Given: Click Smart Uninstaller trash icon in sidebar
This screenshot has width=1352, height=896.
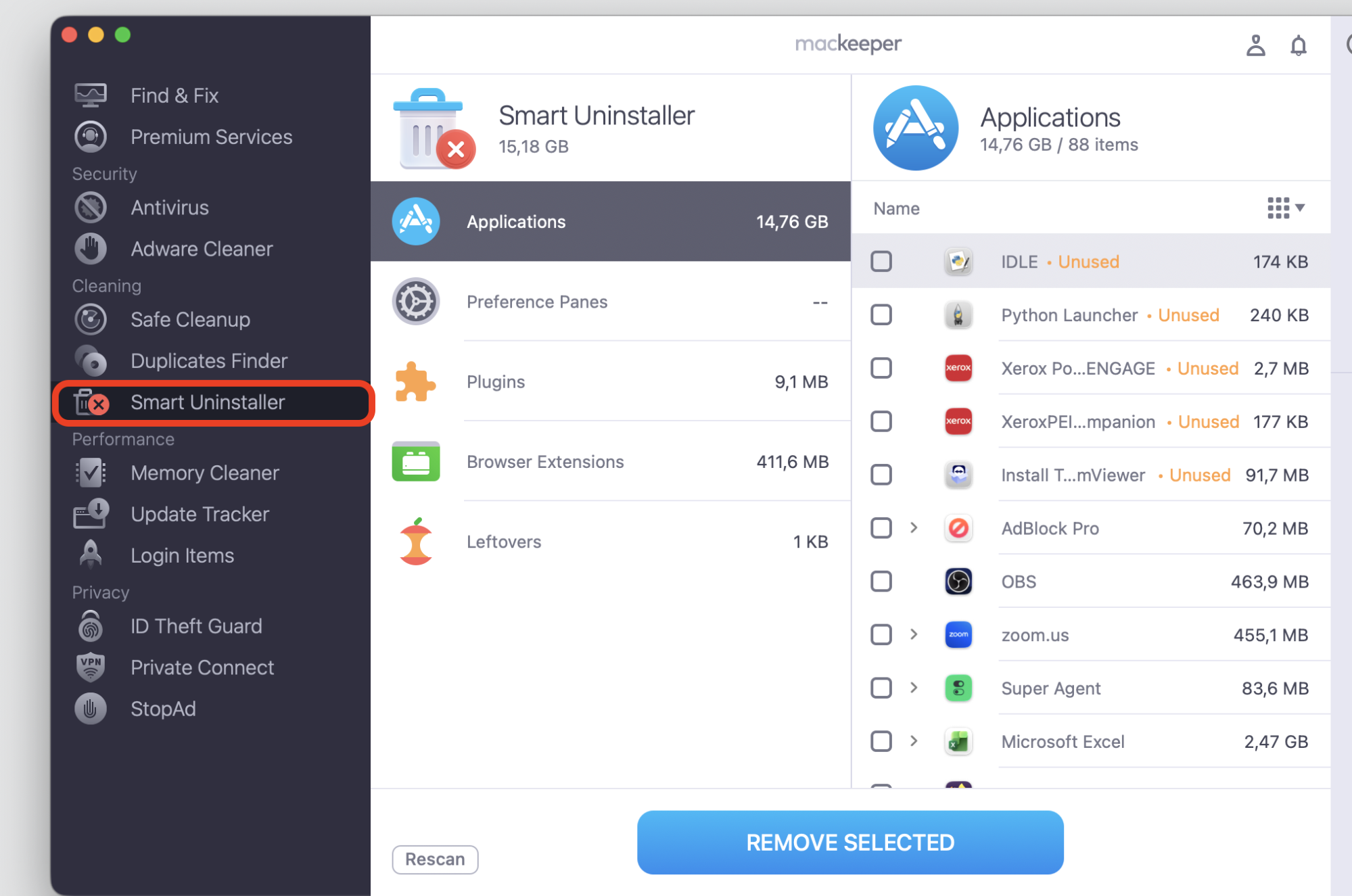Looking at the screenshot, I should coord(90,402).
